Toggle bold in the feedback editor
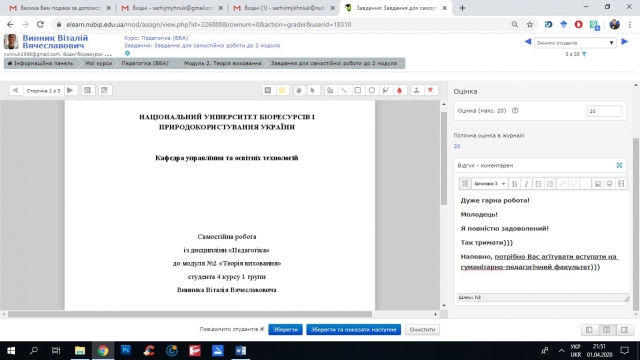Viewport: 640px width, 360px height. click(x=514, y=184)
